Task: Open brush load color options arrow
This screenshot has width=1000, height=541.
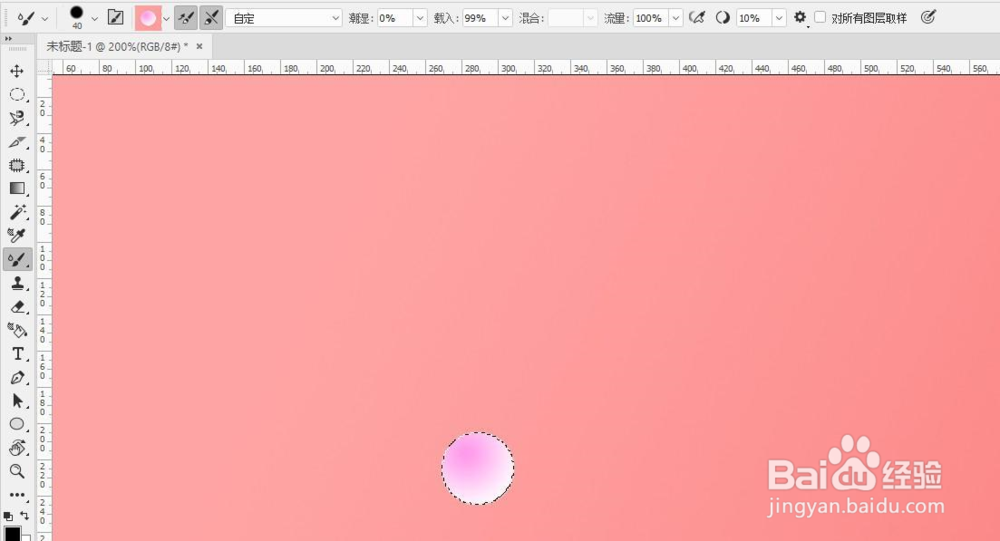Action: pyautogui.click(x=166, y=19)
